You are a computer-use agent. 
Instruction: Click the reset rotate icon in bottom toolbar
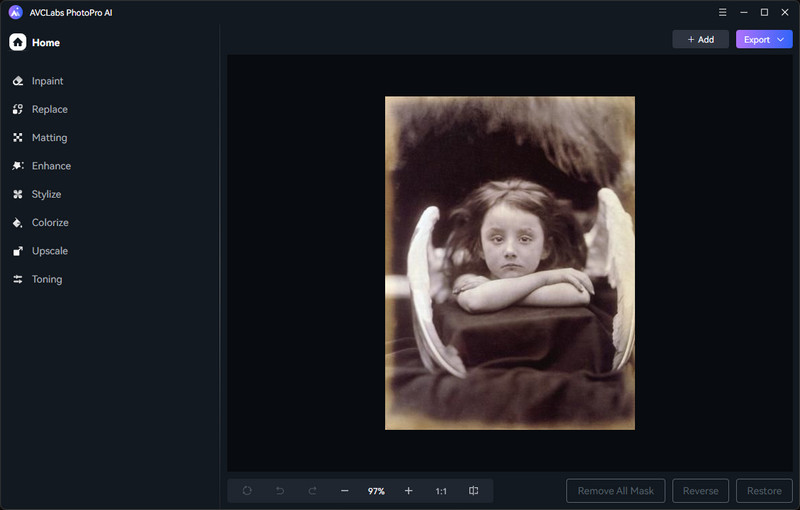[247, 491]
